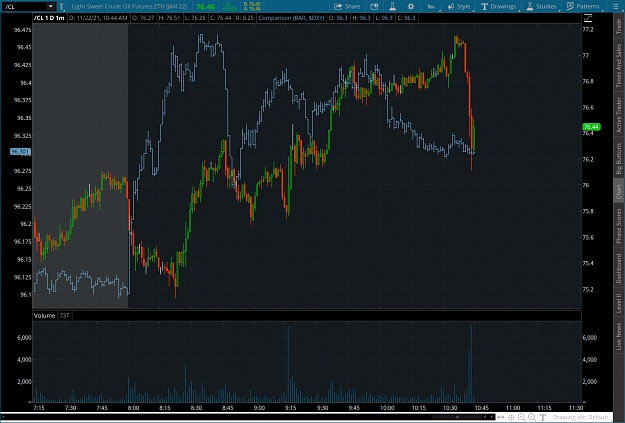The image size is (625, 423).
Task: Click the 10:45 time axis label
Action: [482, 408]
